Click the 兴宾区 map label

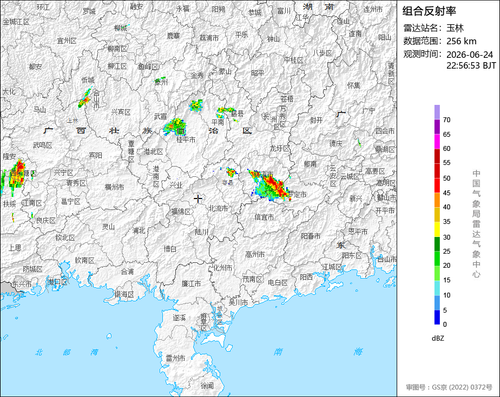(x=121, y=112)
